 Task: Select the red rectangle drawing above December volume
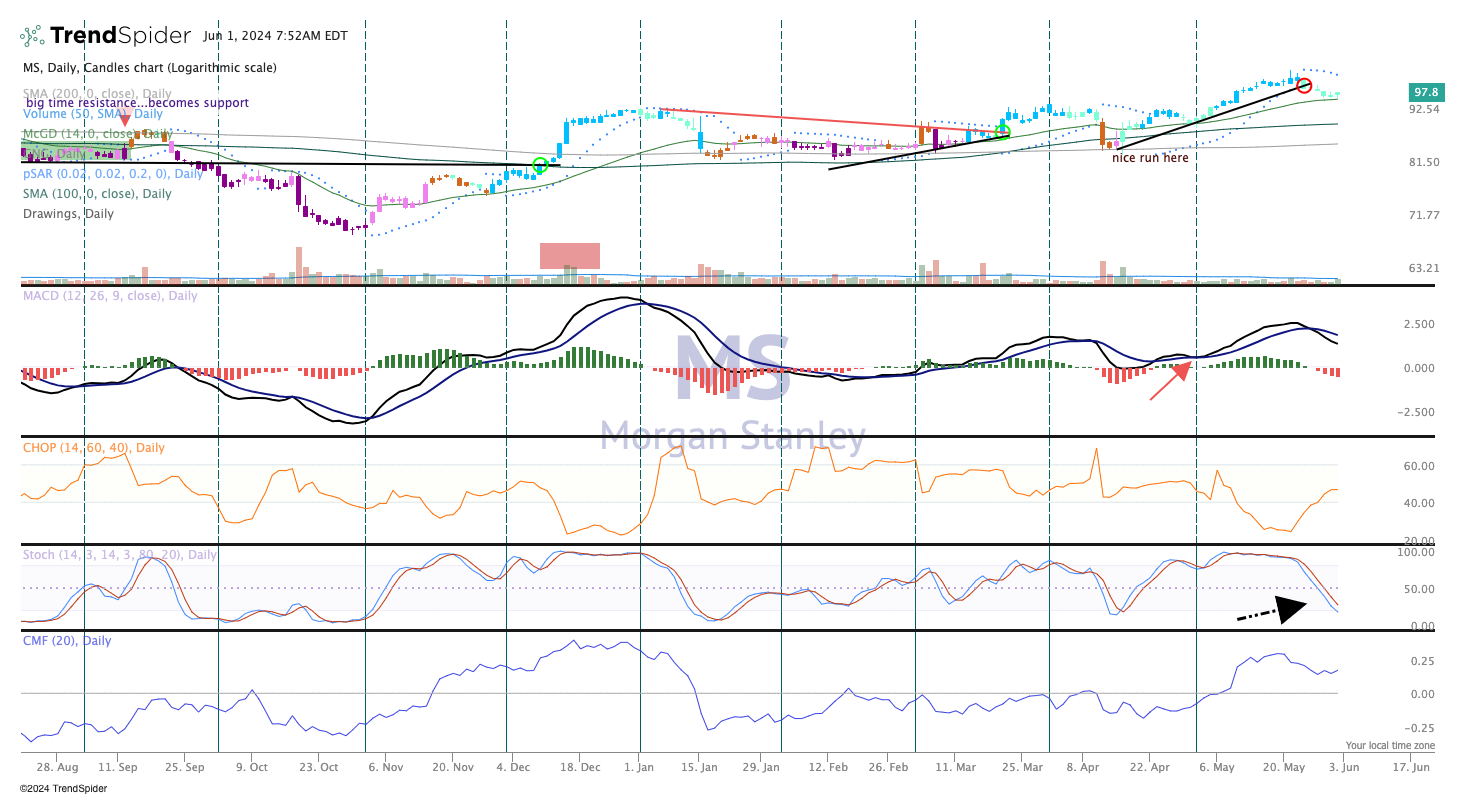tap(570, 256)
